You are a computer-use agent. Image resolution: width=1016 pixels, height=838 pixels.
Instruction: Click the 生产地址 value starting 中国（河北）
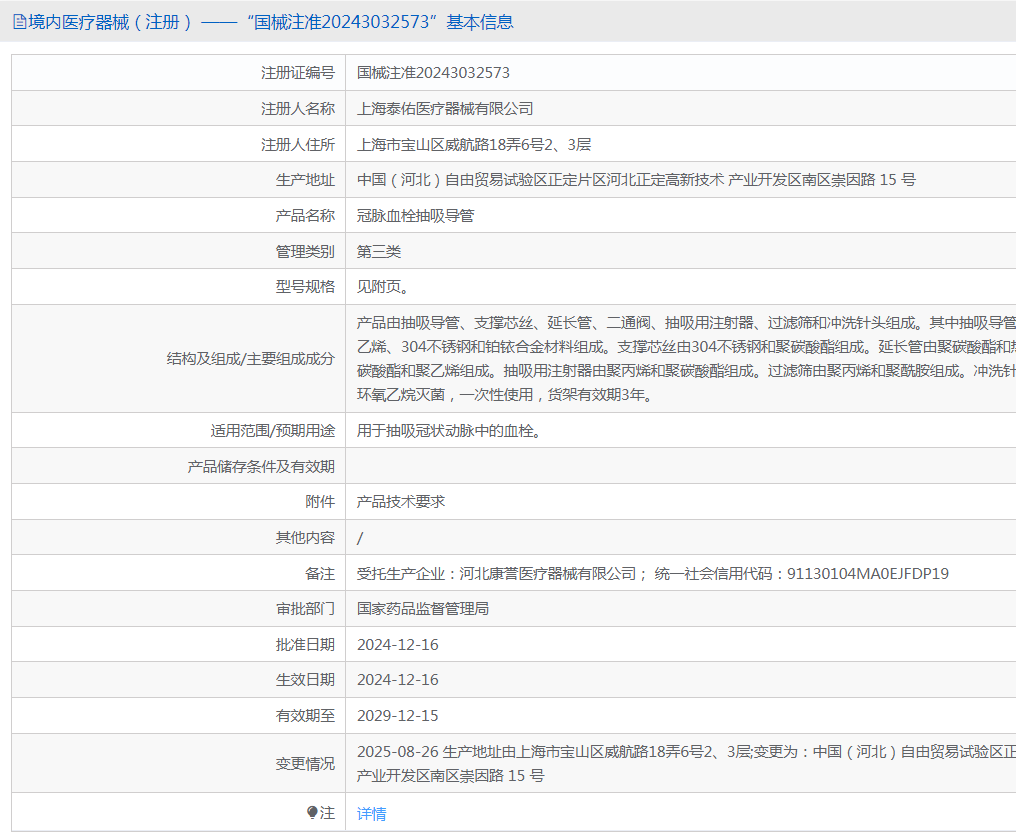pyautogui.click(x=636, y=180)
